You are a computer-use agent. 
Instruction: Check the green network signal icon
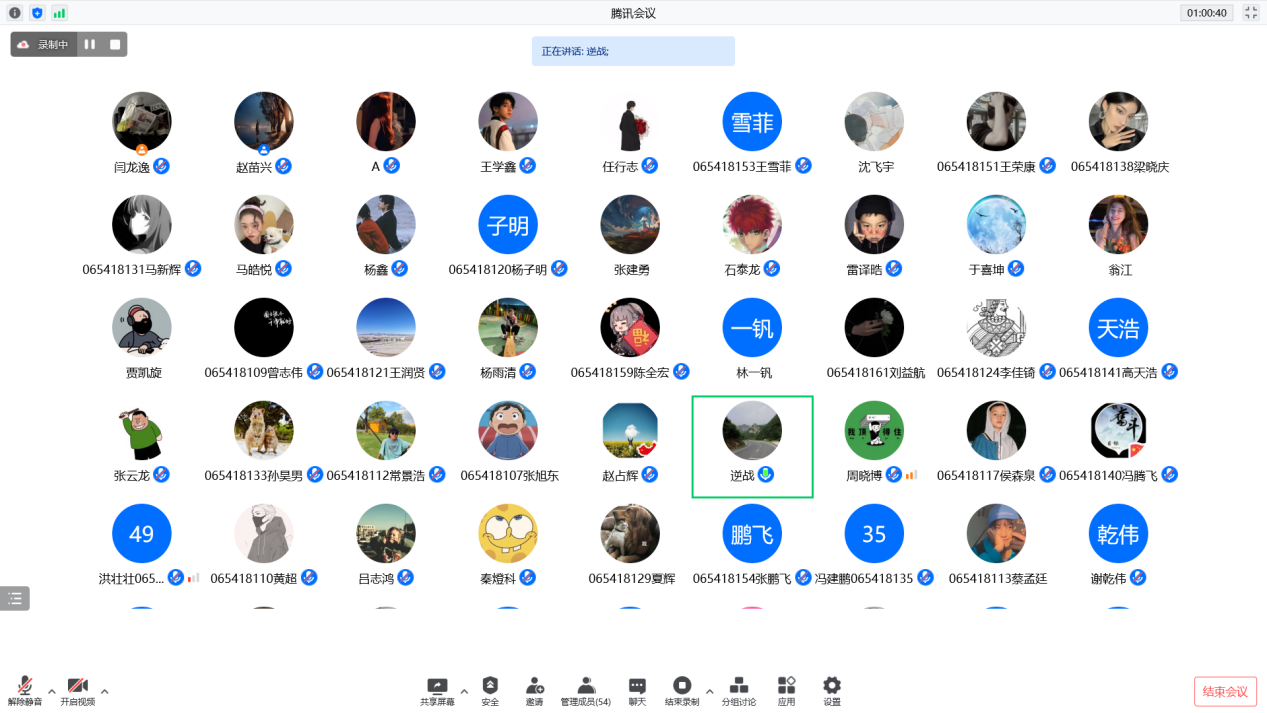[x=59, y=13]
